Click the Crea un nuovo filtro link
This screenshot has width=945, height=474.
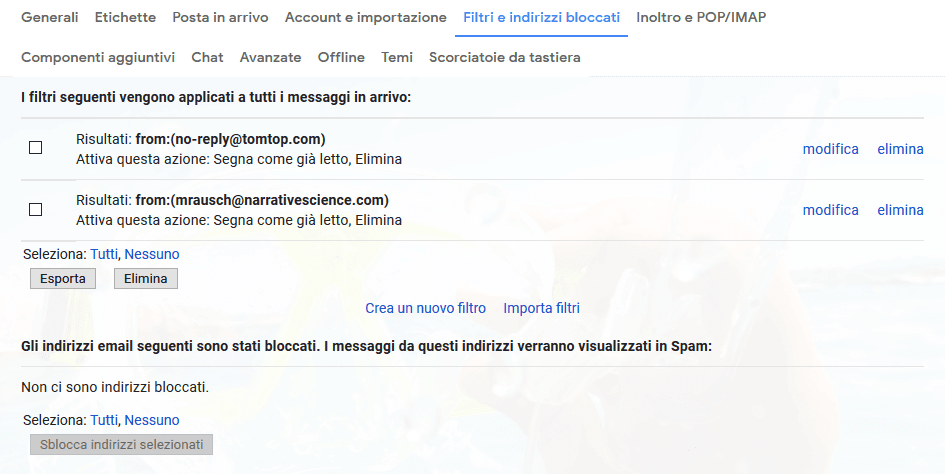click(x=425, y=308)
